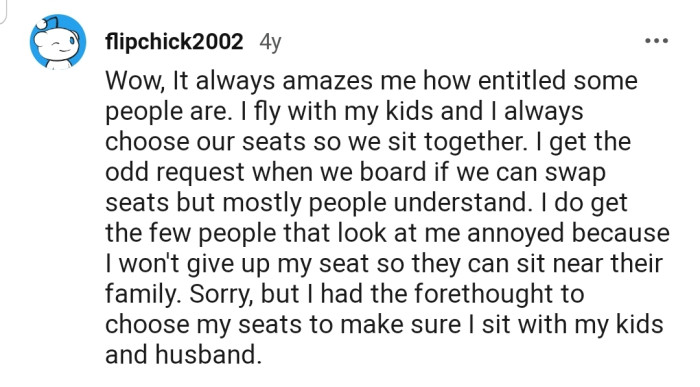Click the line 'people are. I fly with my kids'
The height and width of the screenshot is (387, 700).
(x=344, y=111)
